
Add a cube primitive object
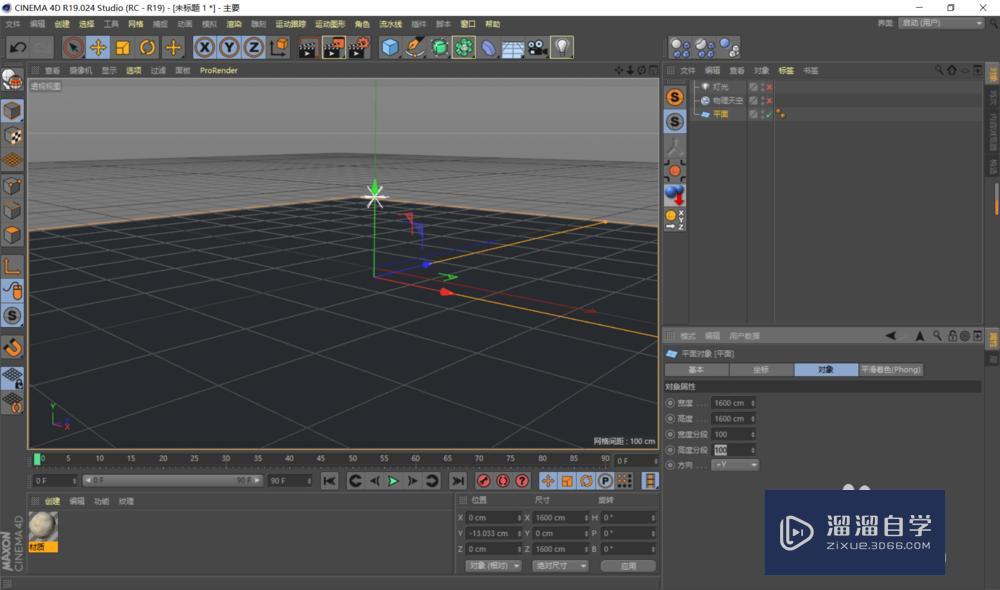point(390,47)
